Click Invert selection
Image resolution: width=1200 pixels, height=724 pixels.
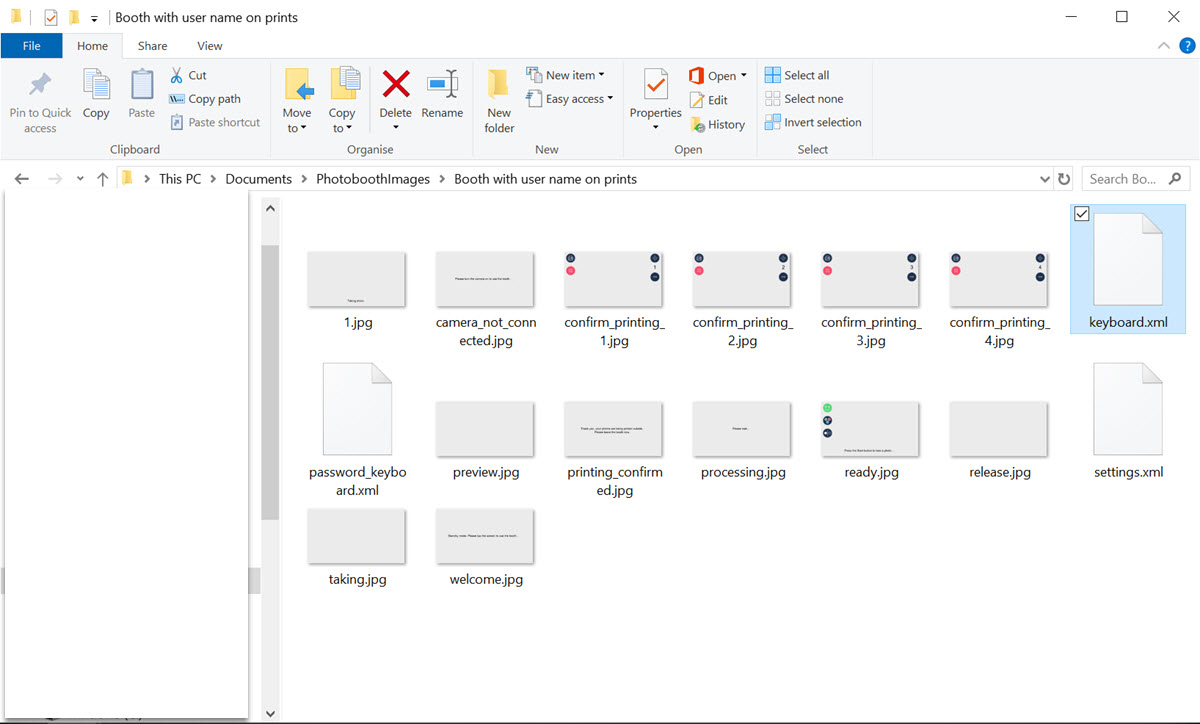tap(813, 122)
